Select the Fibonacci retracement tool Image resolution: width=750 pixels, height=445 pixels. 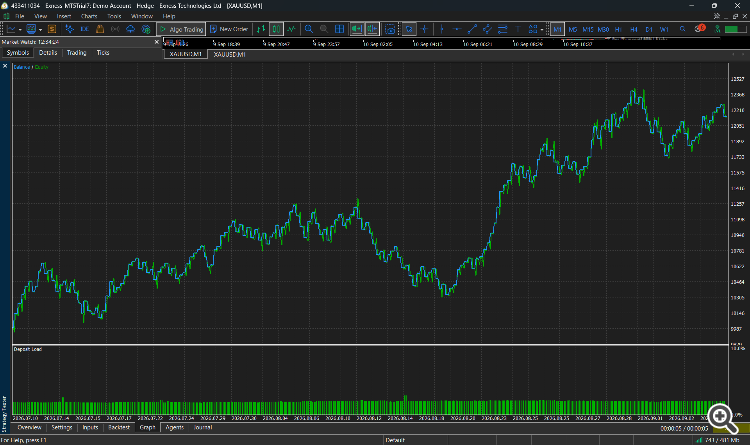[503, 29]
